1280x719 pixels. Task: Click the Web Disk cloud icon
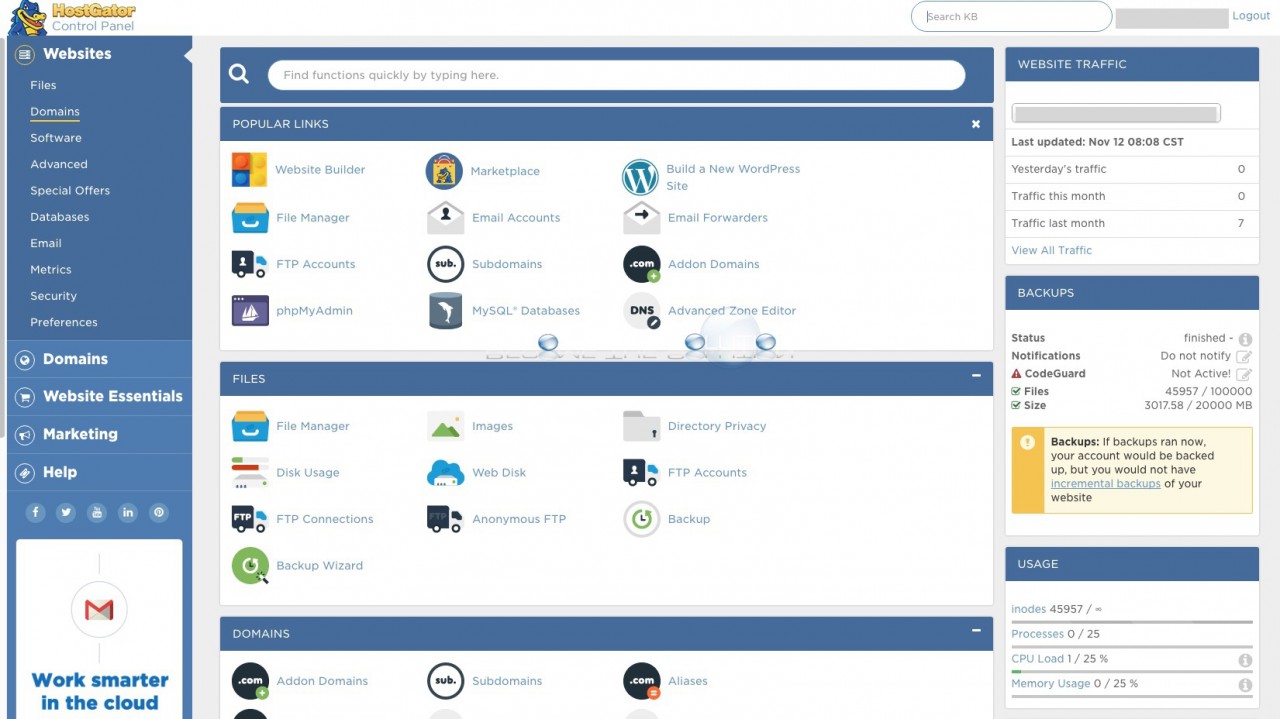tap(445, 472)
